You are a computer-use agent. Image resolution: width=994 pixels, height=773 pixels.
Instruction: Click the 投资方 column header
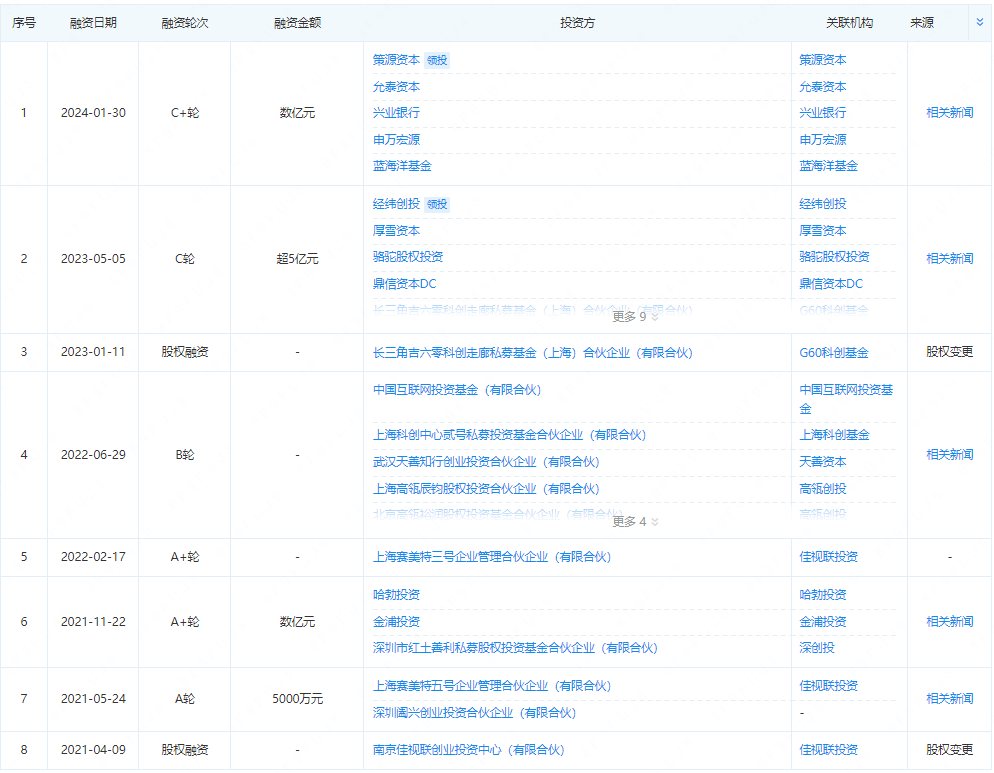pos(578,23)
